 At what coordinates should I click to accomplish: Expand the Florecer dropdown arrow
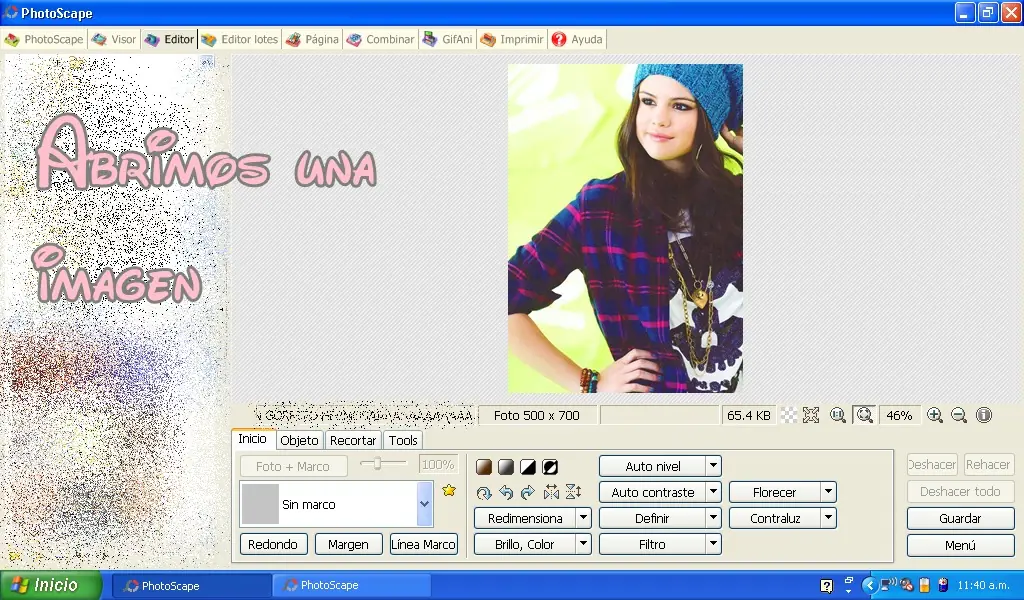click(x=828, y=492)
